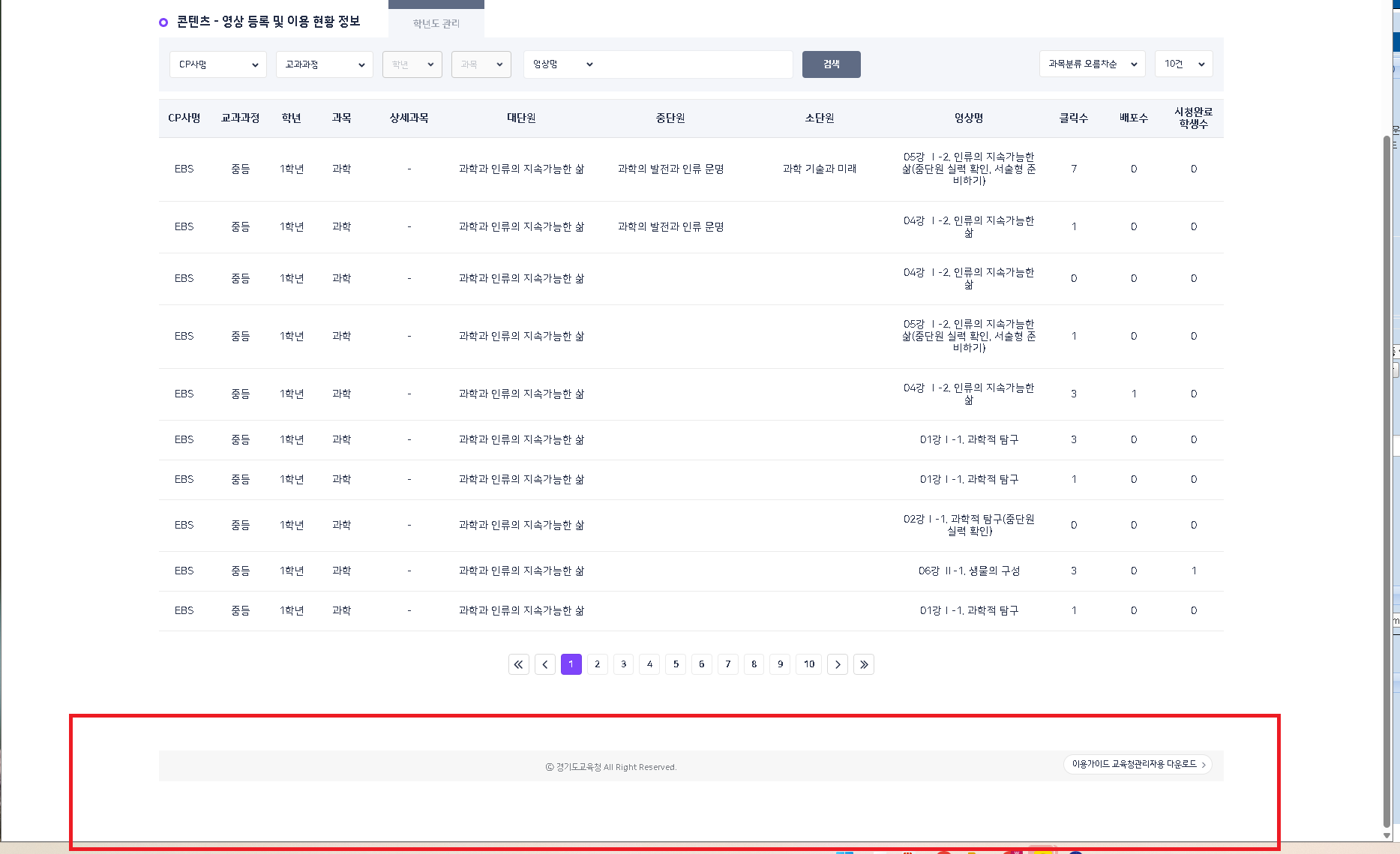The height and width of the screenshot is (854, 1400).
Task: Click the next page arrow
Action: click(x=838, y=664)
